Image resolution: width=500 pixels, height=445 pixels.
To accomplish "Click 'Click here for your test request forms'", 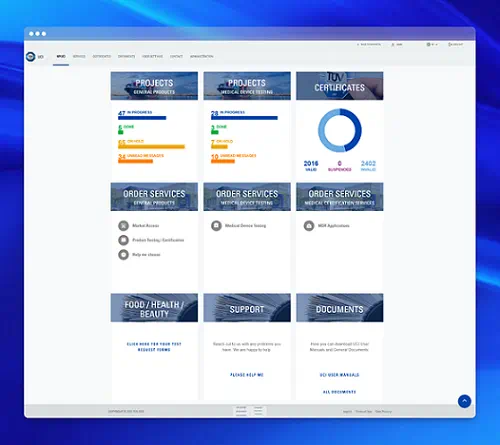I will [154, 347].
